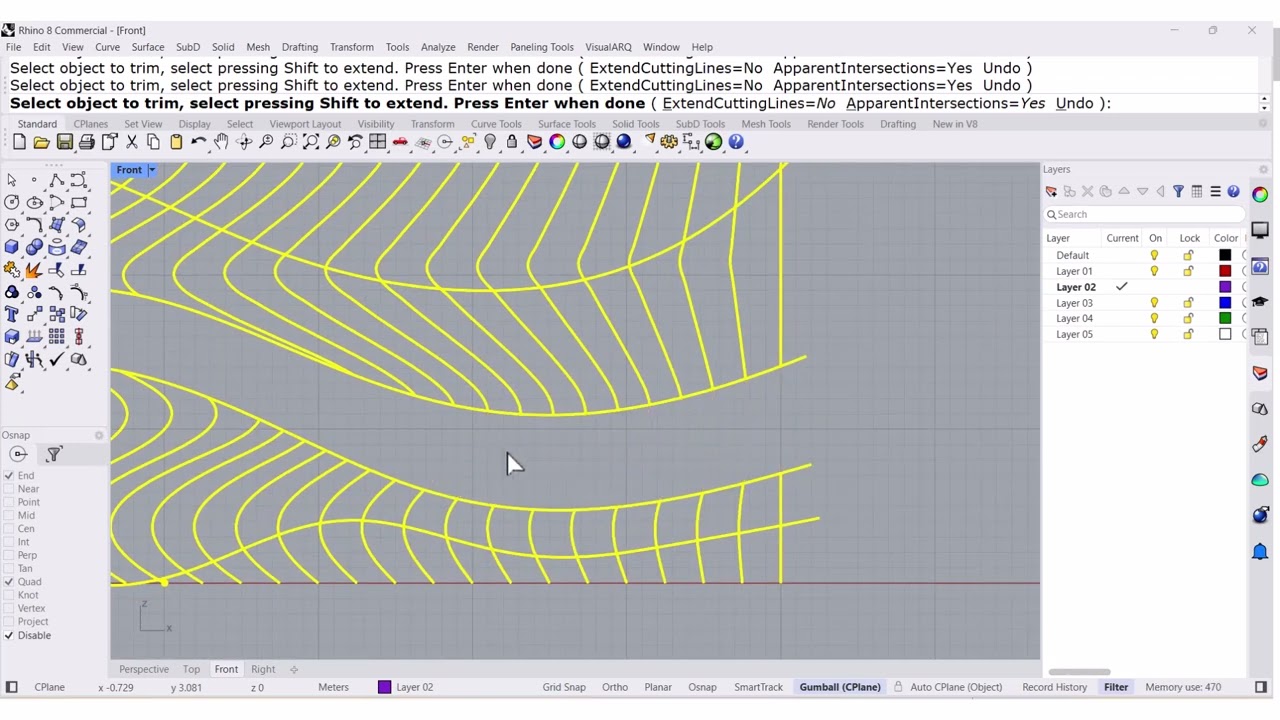Open the CPlane coordinate selector in the status bar
The height and width of the screenshot is (720, 1280).
click(x=49, y=687)
